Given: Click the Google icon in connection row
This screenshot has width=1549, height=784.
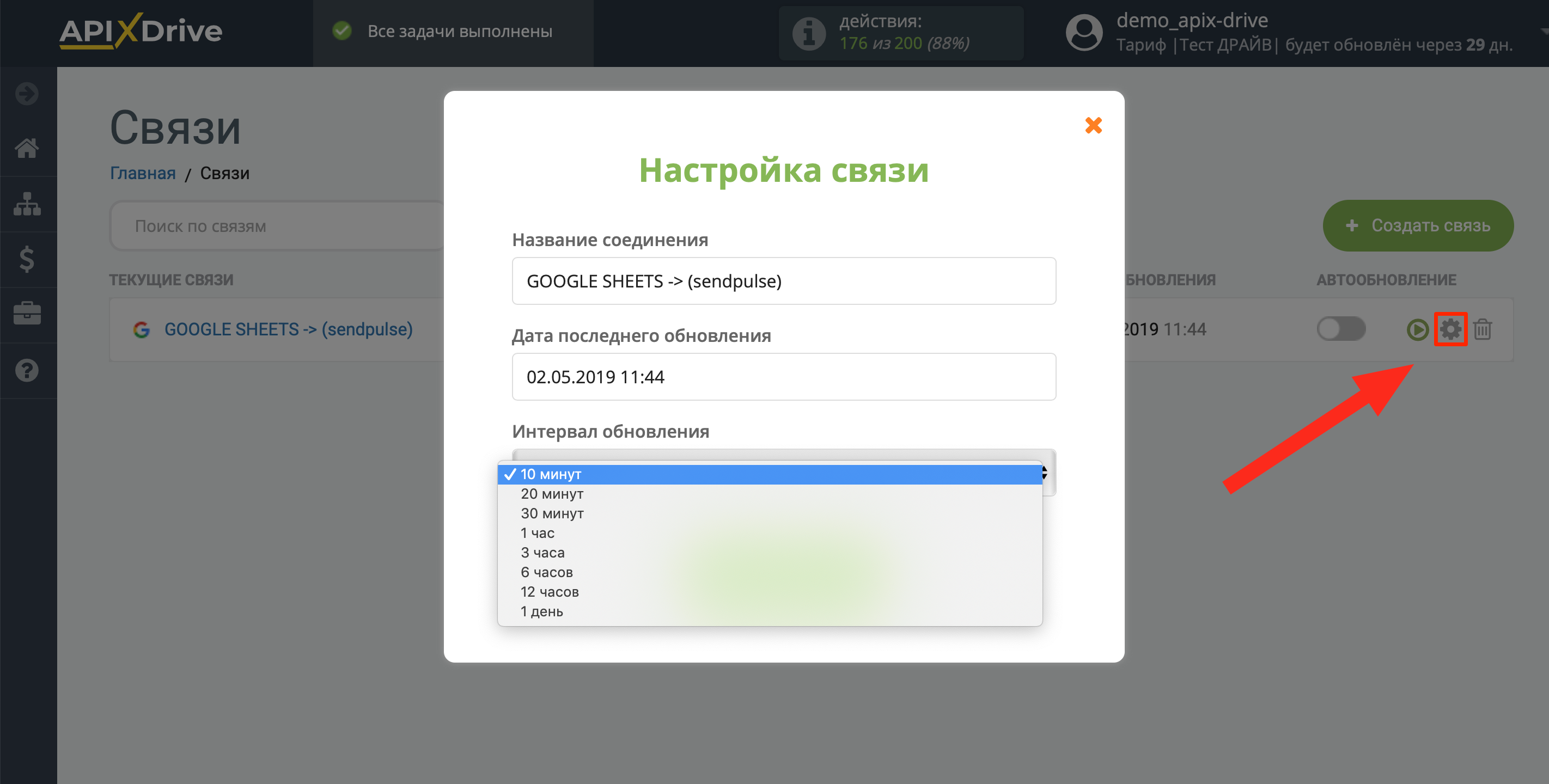Looking at the screenshot, I should (141, 329).
